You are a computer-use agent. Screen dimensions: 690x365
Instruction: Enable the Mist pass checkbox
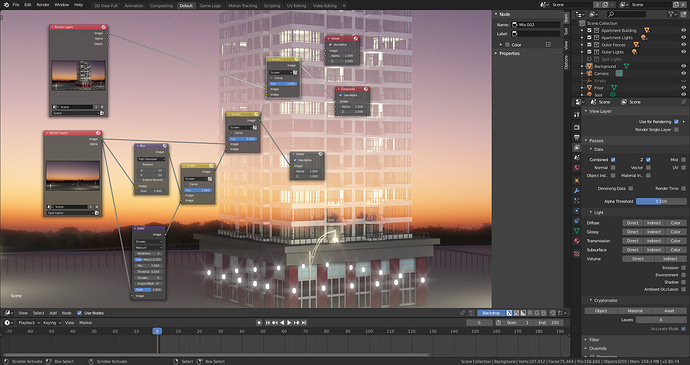tap(683, 160)
